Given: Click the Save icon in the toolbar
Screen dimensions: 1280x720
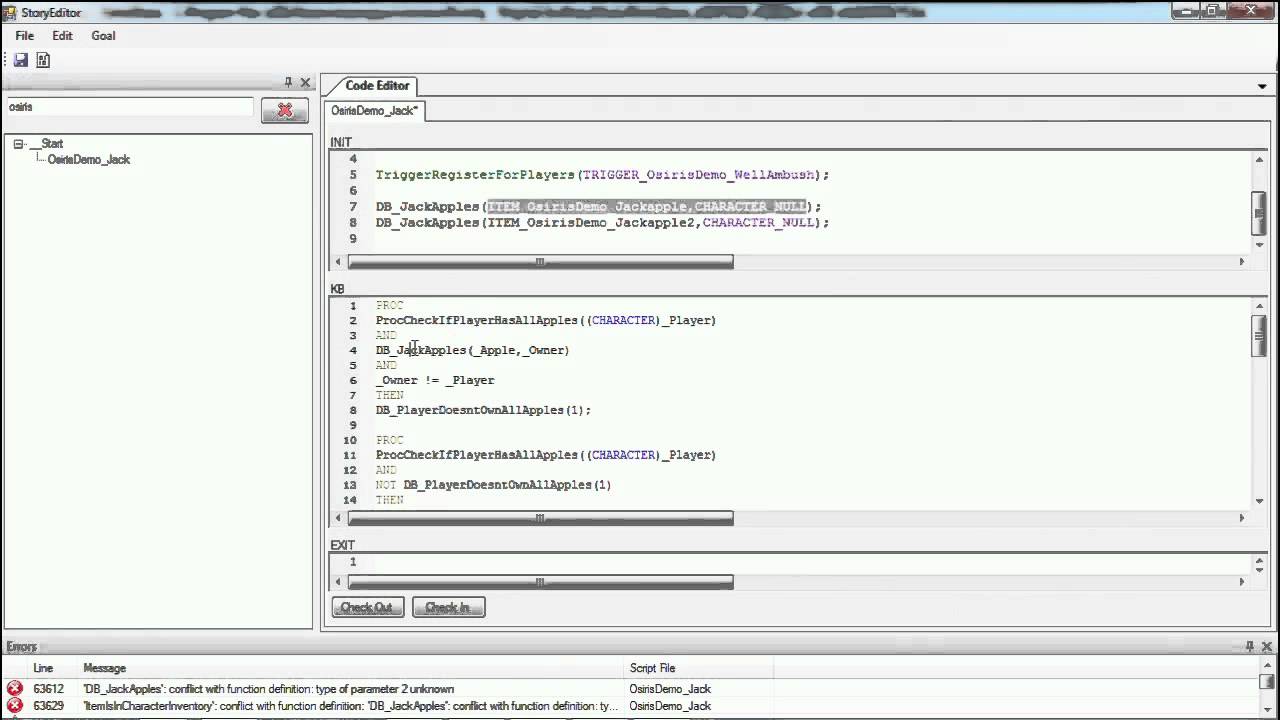Looking at the screenshot, I should 20,60.
